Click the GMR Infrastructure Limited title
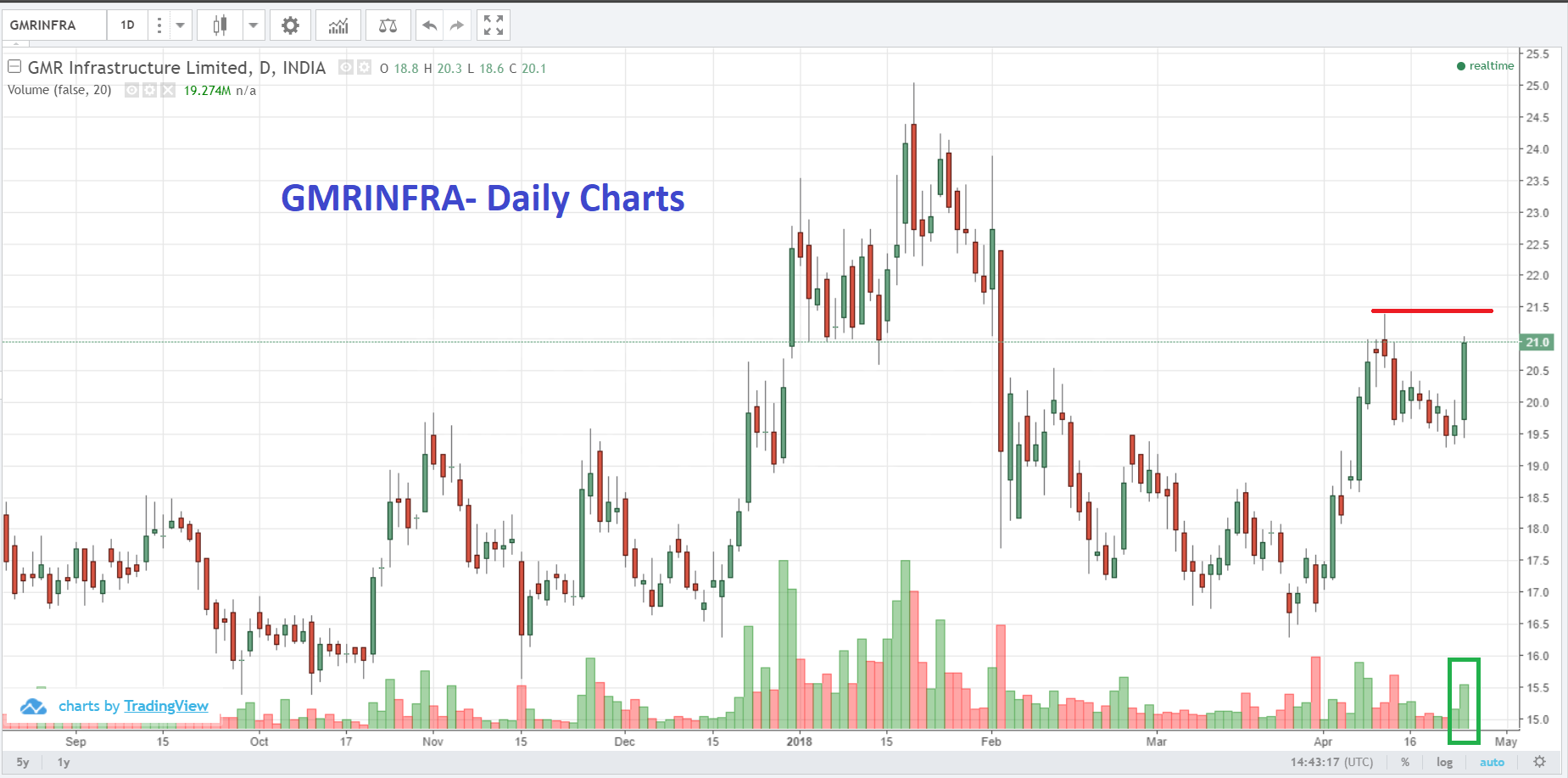This screenshot has width=1568, height=778. pyautogui.click(x=176, y=68)
